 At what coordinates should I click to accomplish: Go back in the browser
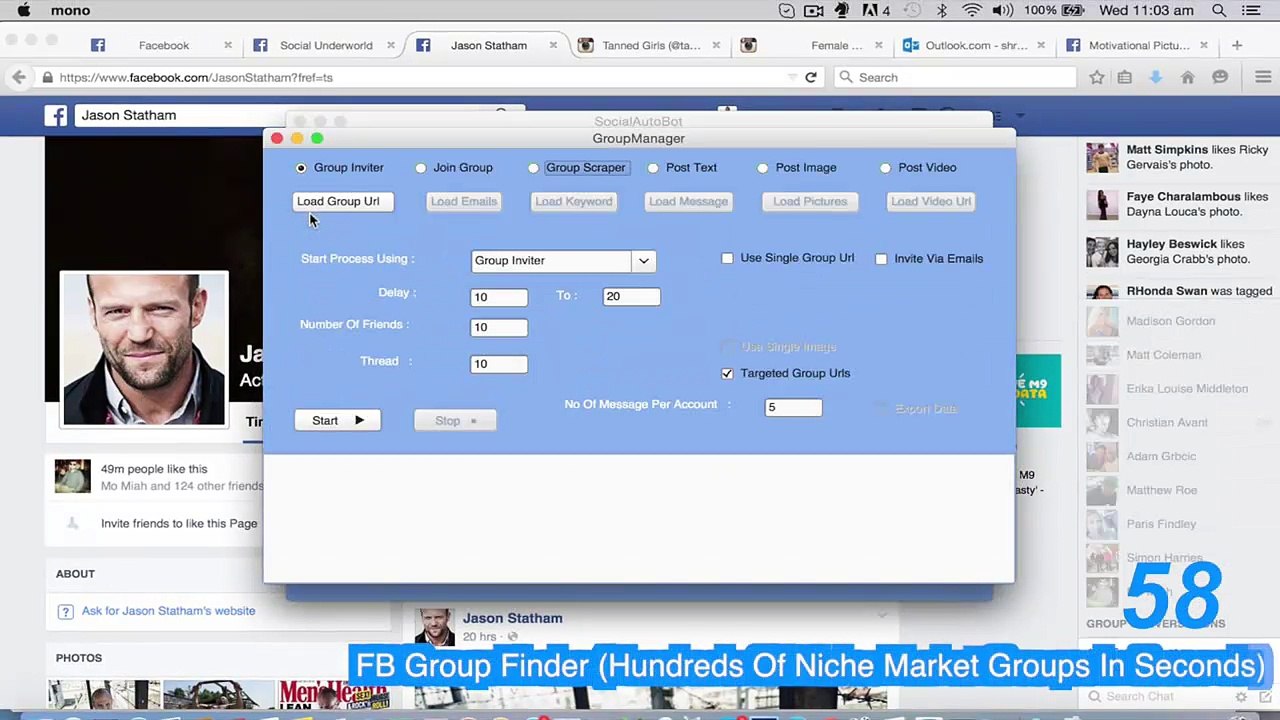(x=19, y=77)
